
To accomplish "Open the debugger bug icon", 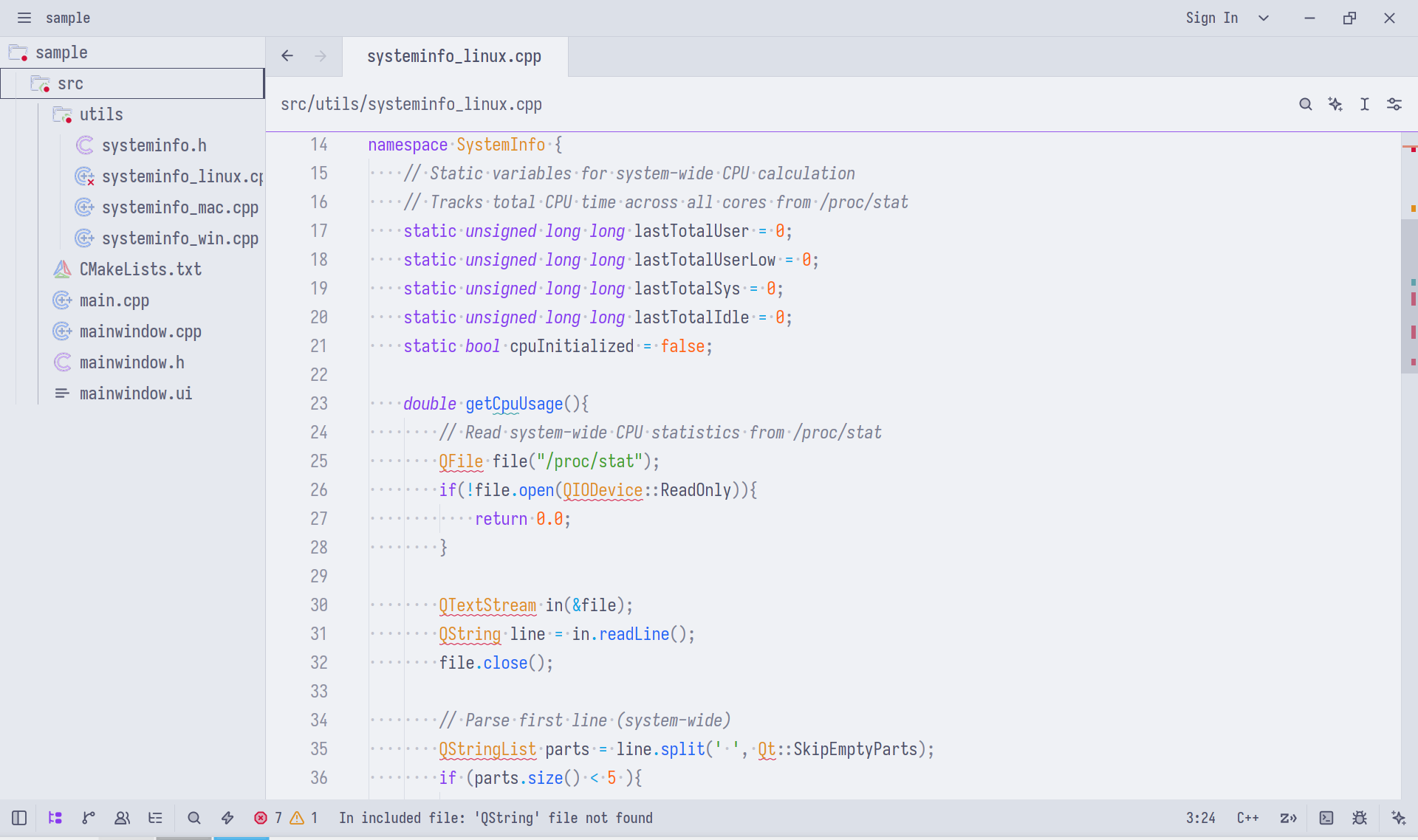I will [1360, 818].
